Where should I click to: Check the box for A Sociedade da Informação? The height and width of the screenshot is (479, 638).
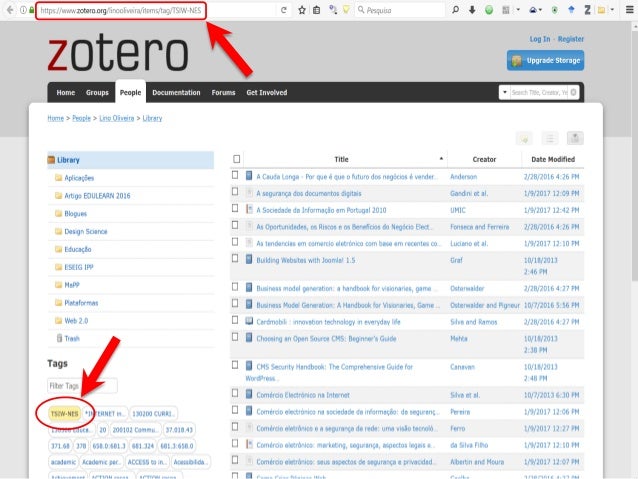(x=235, y=208)
